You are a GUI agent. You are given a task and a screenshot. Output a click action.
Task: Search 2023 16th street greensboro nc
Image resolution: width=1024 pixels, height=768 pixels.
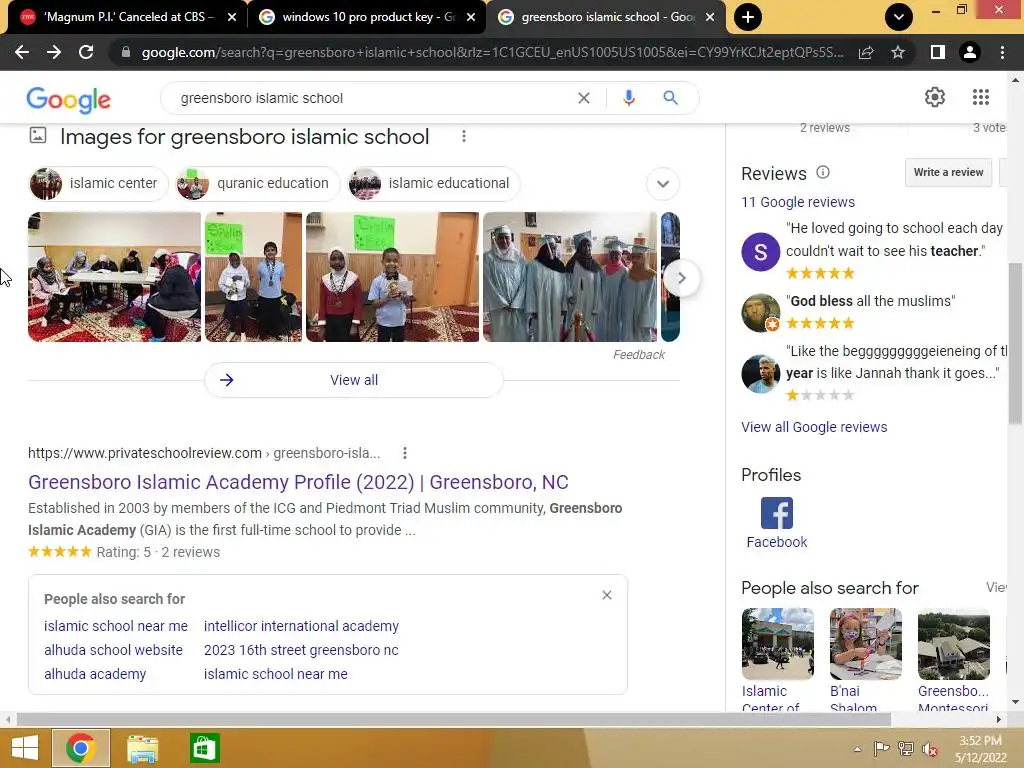point(301,650)
